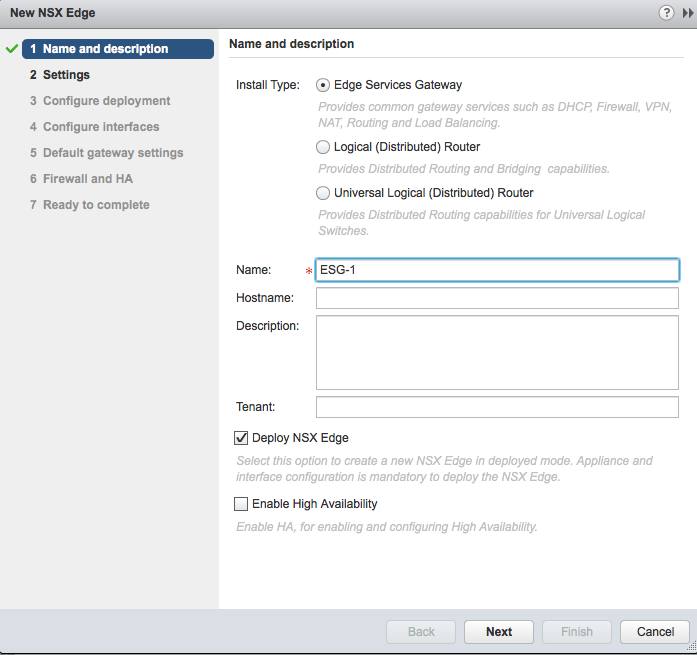697x655 pixels.
Task: Open step 4 Configure interfaces
Action: [x=94, y=127]
